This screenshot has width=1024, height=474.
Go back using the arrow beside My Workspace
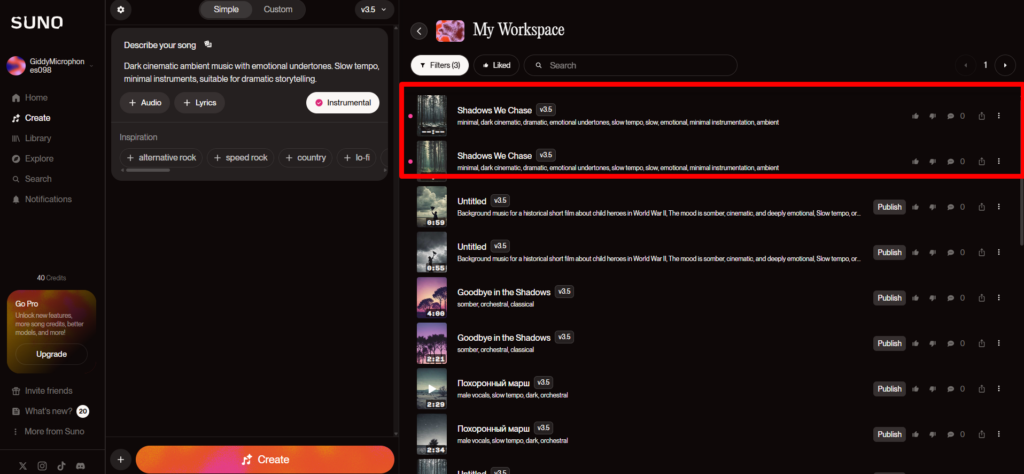pos(419,31)
